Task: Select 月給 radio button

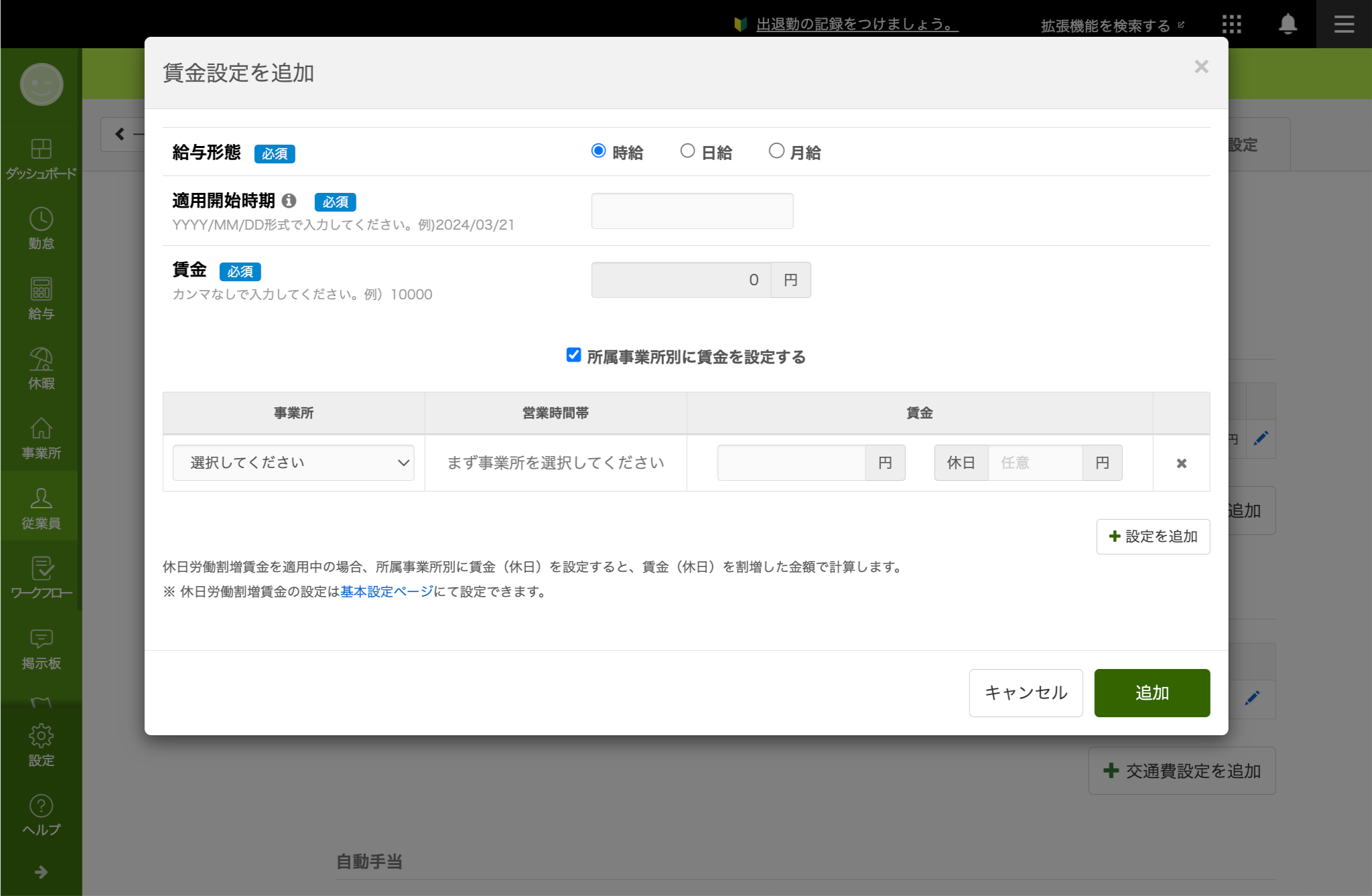Action: click(x=776, y=151)
